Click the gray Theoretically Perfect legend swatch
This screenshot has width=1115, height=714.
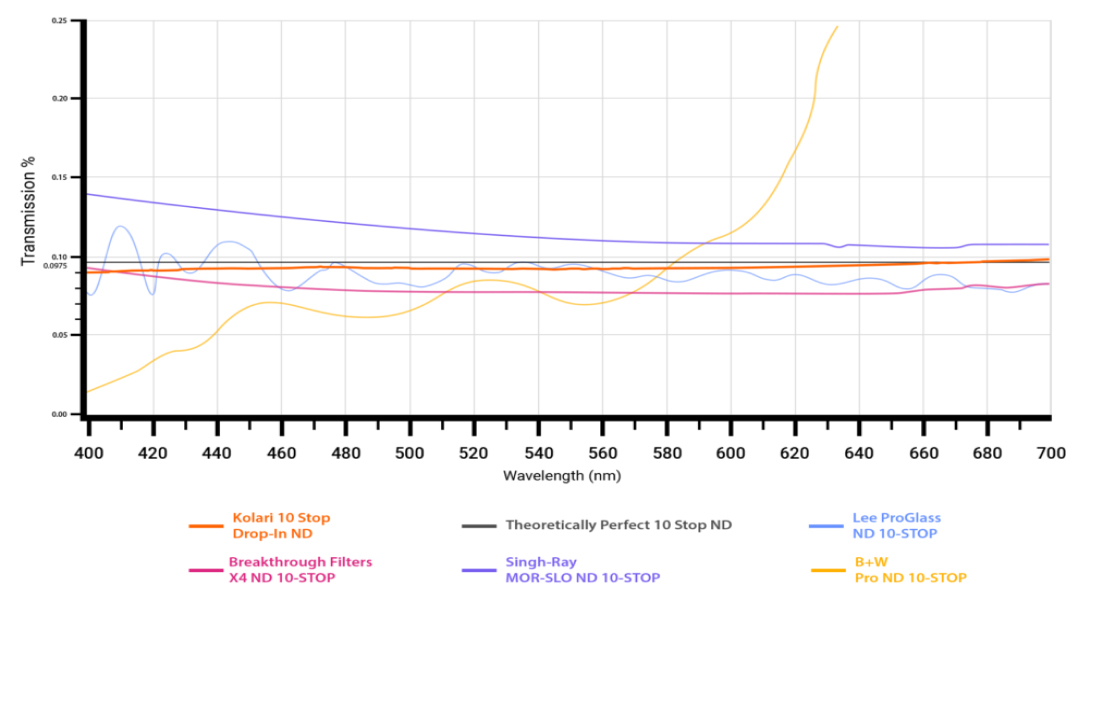[479, 526]
